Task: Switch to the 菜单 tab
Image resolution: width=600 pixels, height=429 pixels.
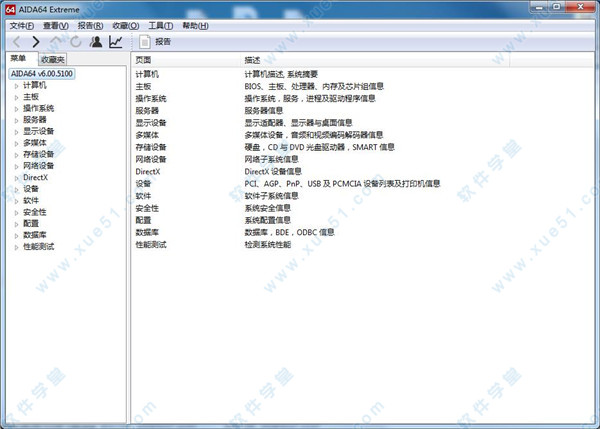Action: [x=18, y=58]
